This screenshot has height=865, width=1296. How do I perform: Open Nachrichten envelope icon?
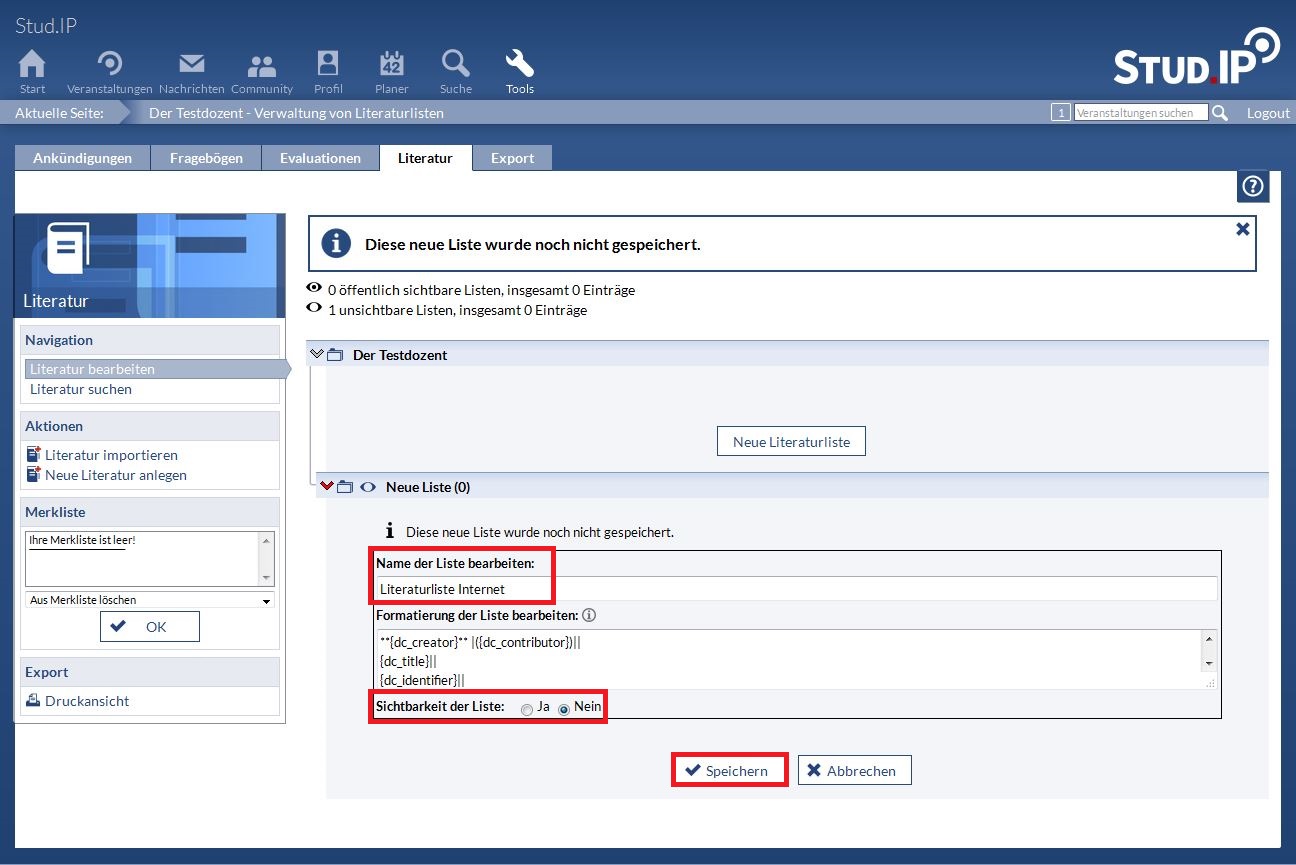coord(191,65)
